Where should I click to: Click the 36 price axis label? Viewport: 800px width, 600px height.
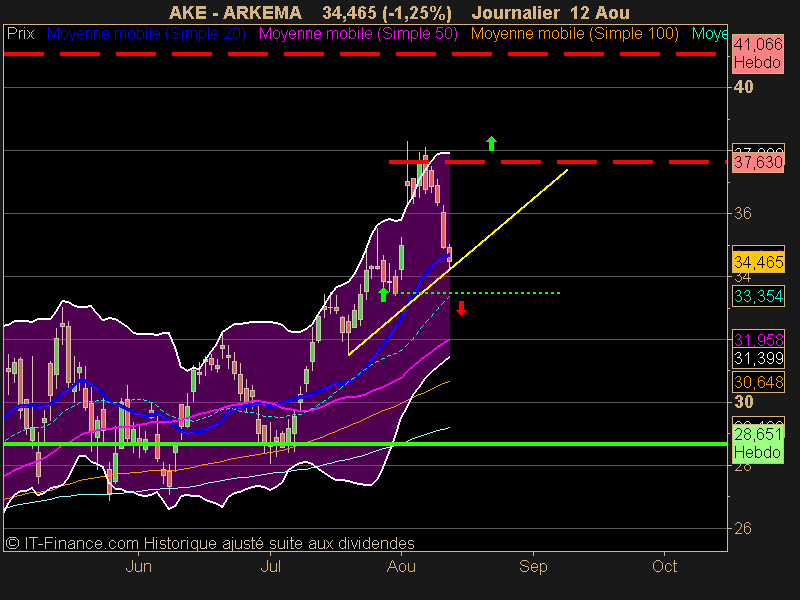(x=743, y=213)
